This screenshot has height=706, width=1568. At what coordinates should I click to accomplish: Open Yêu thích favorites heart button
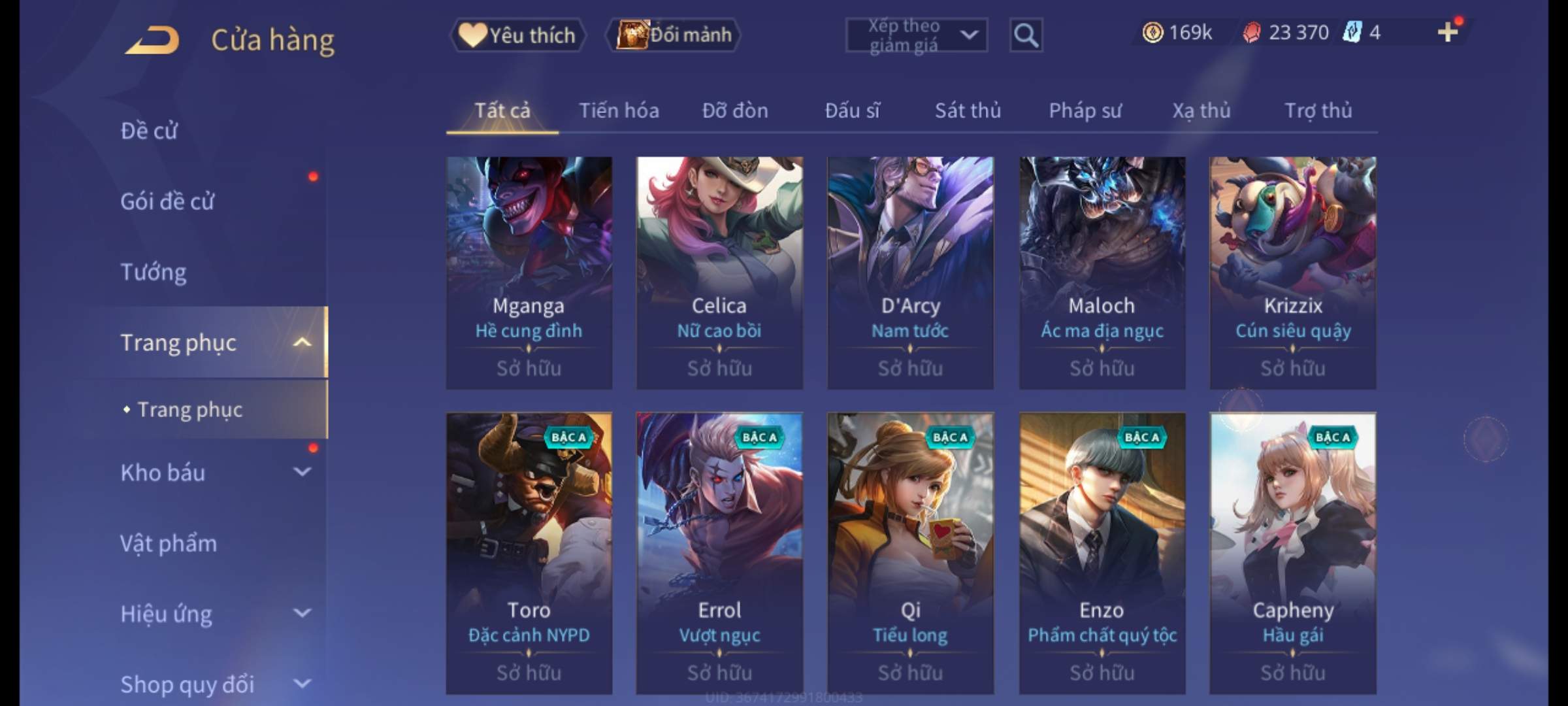517,35
